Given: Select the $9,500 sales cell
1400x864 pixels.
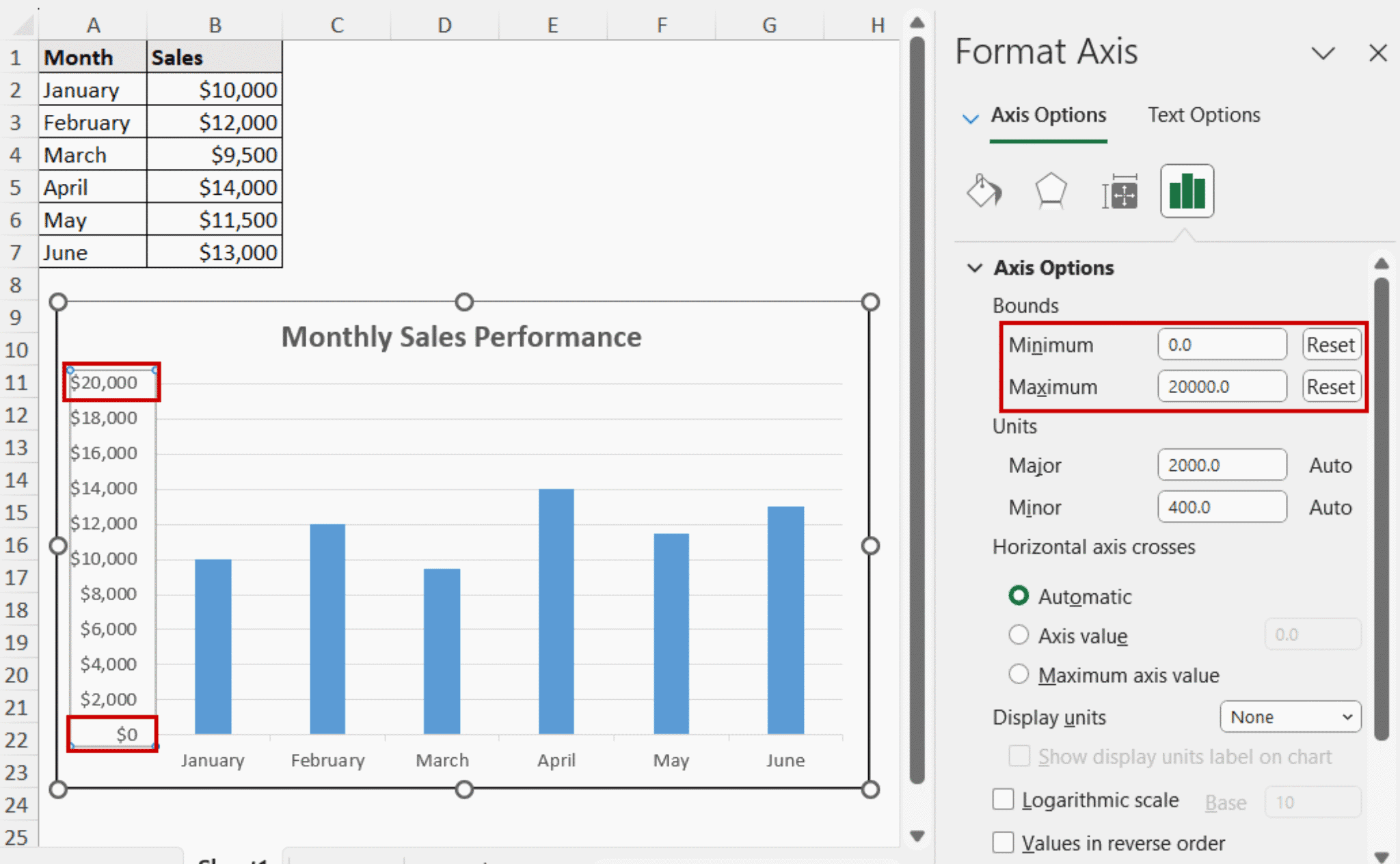Looking at the screenshot, I should (214, 154).
